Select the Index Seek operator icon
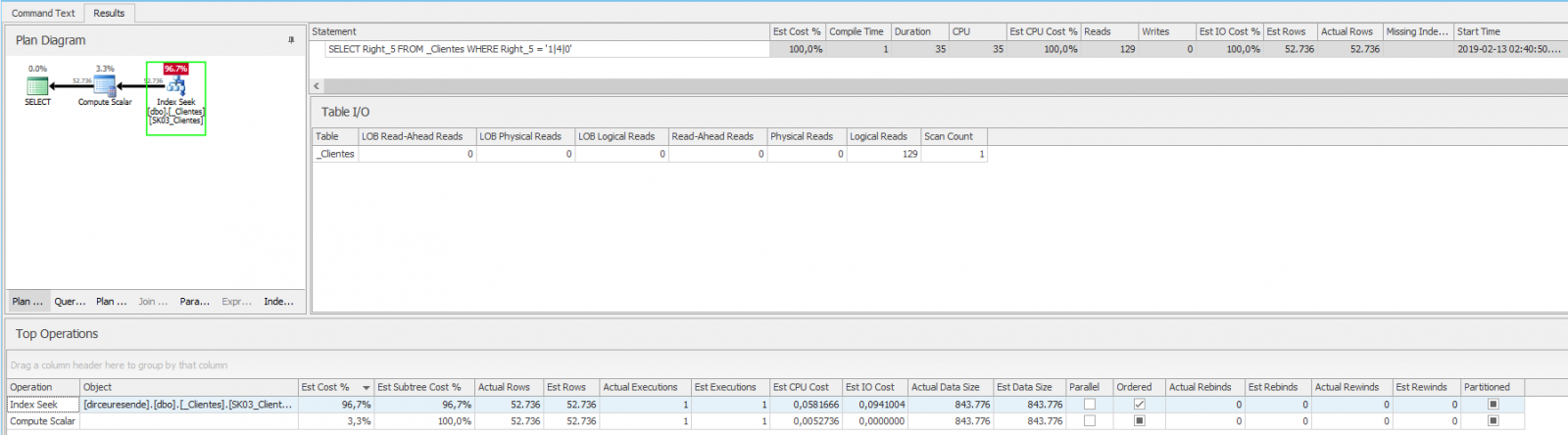 pyautogui.click(x=175, y=86)
